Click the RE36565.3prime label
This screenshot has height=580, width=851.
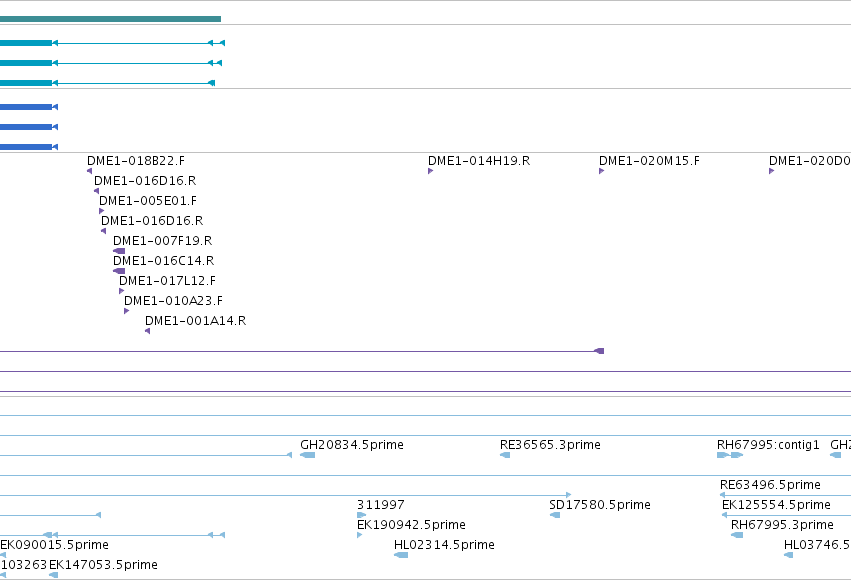pyautogui.click(x=550, y=445)
